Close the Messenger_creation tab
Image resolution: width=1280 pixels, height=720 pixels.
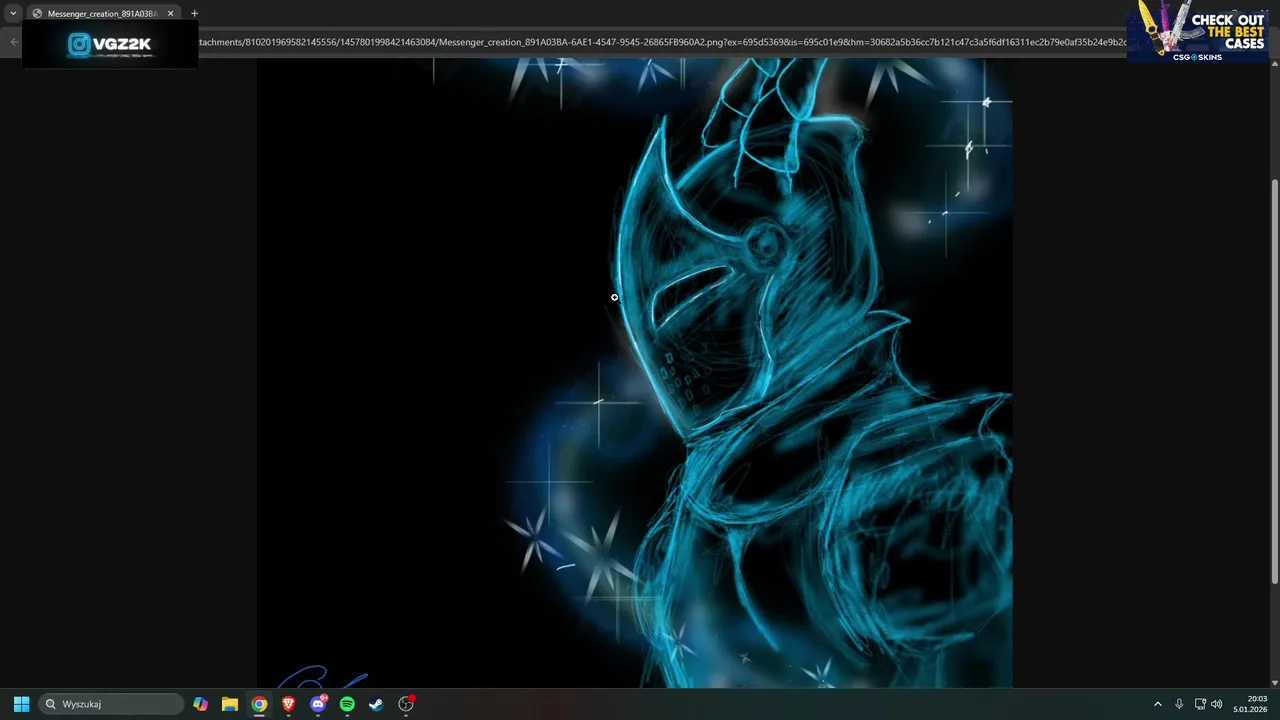(170, 13)
